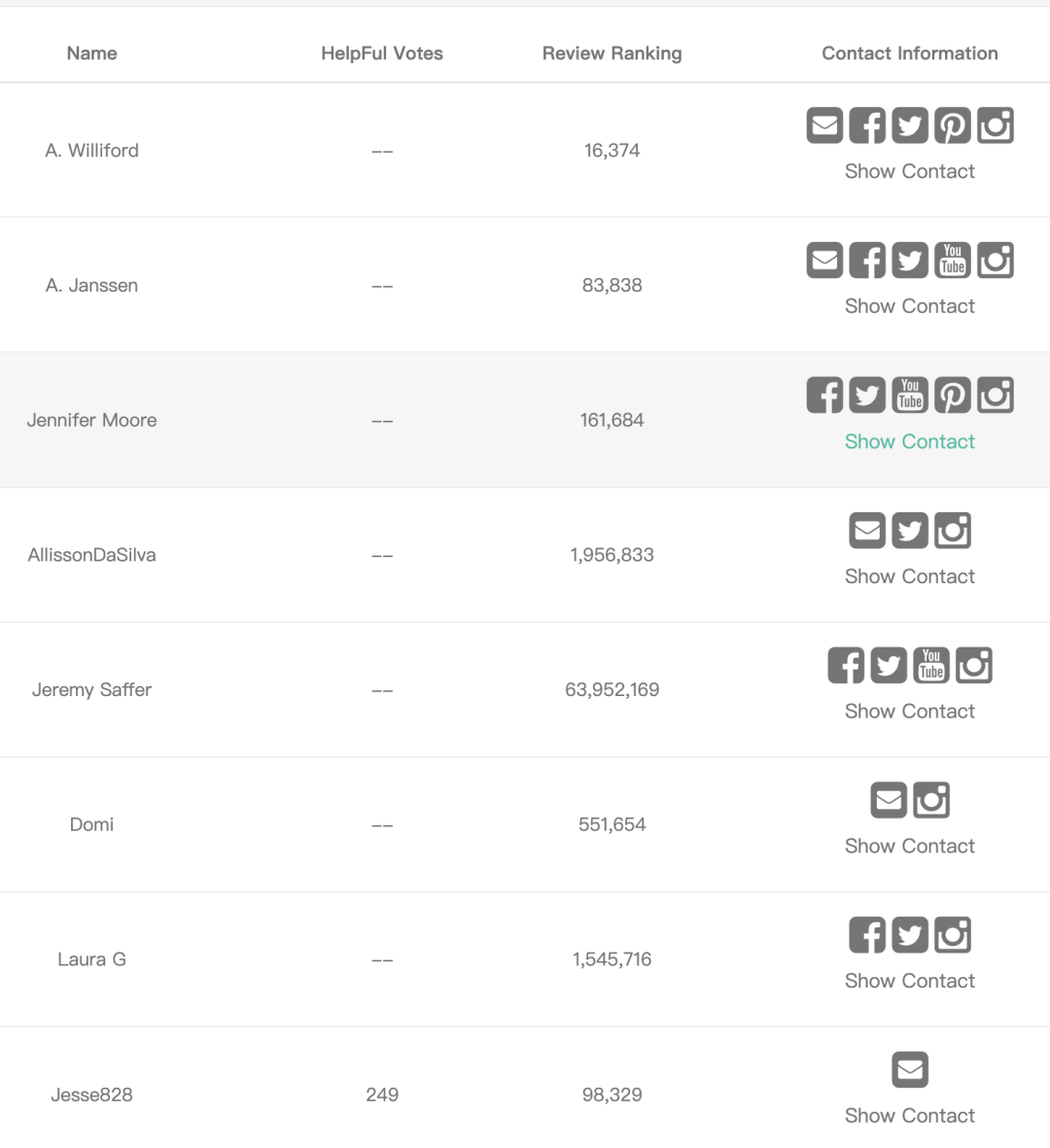Click the Name column header
Screen dimensions: 1050x1148
(91, 53)
